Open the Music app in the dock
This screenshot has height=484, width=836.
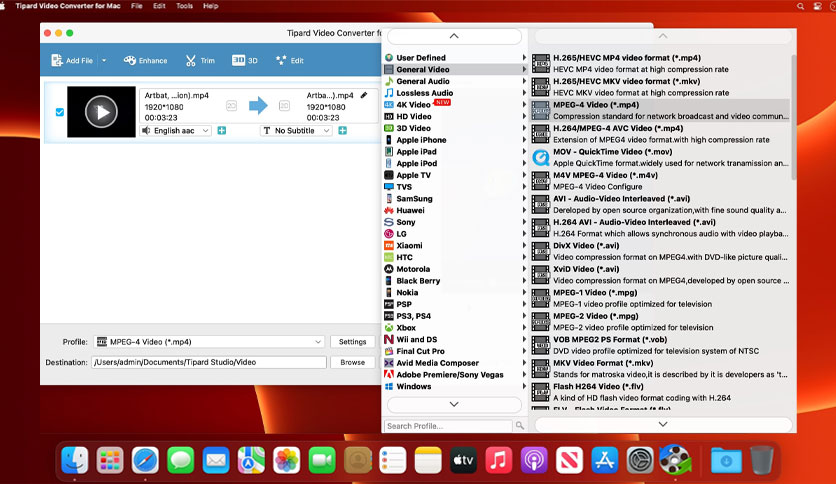point(499,460)
